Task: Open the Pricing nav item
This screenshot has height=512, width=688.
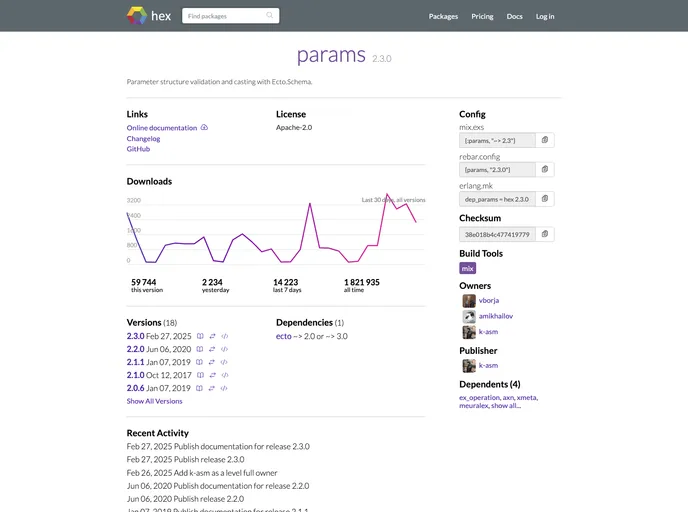Action: pyautogui.click(x=482, y=16)
